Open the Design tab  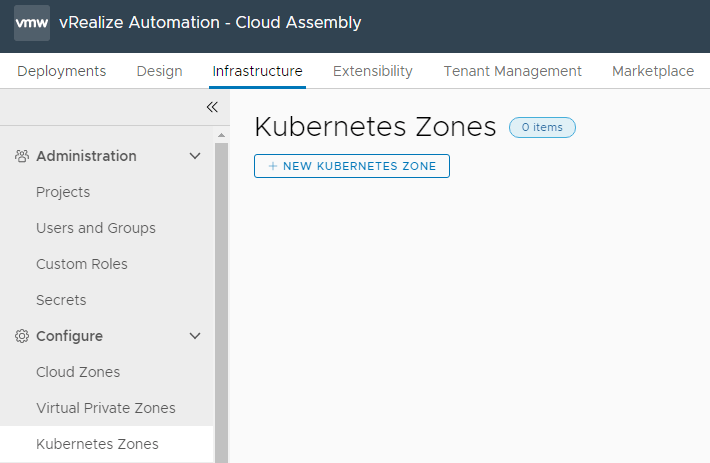(x=159, y=71)
